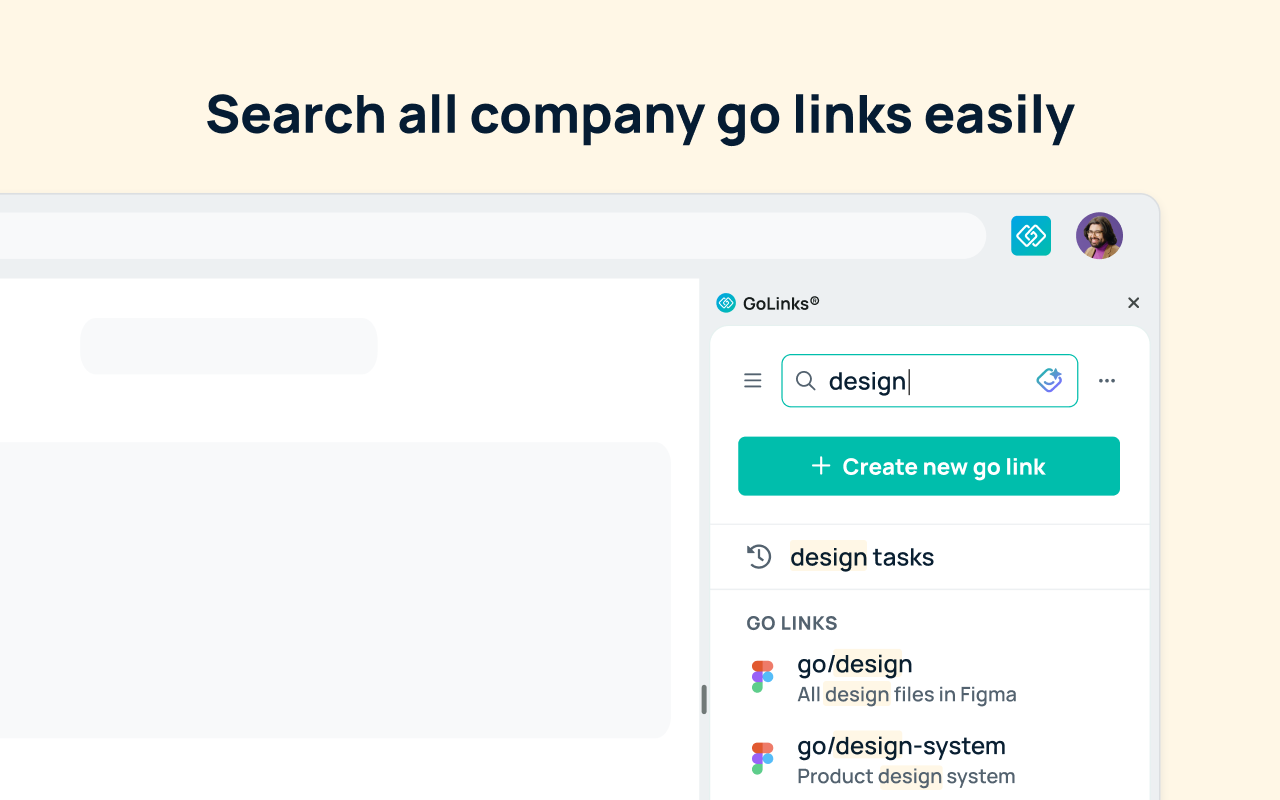Open the three-dot more options menu

(1107, 381)
